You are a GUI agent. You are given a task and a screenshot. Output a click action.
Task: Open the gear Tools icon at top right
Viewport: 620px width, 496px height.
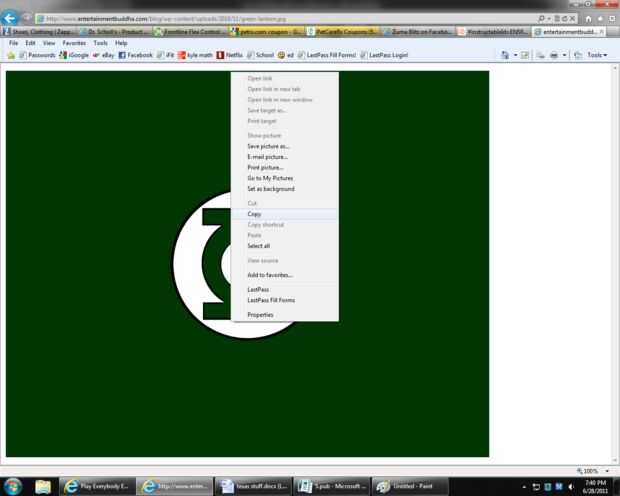[612, 19]
